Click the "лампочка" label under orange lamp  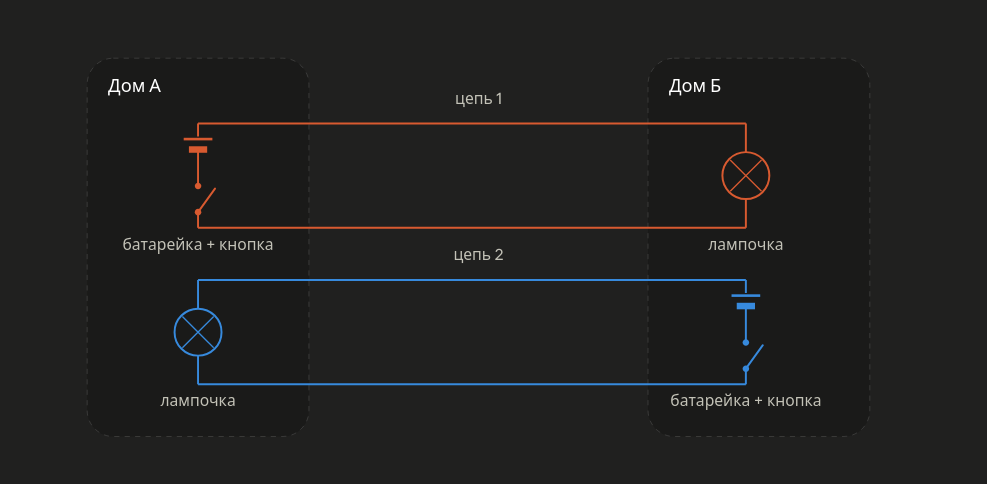tap(745, 244)
